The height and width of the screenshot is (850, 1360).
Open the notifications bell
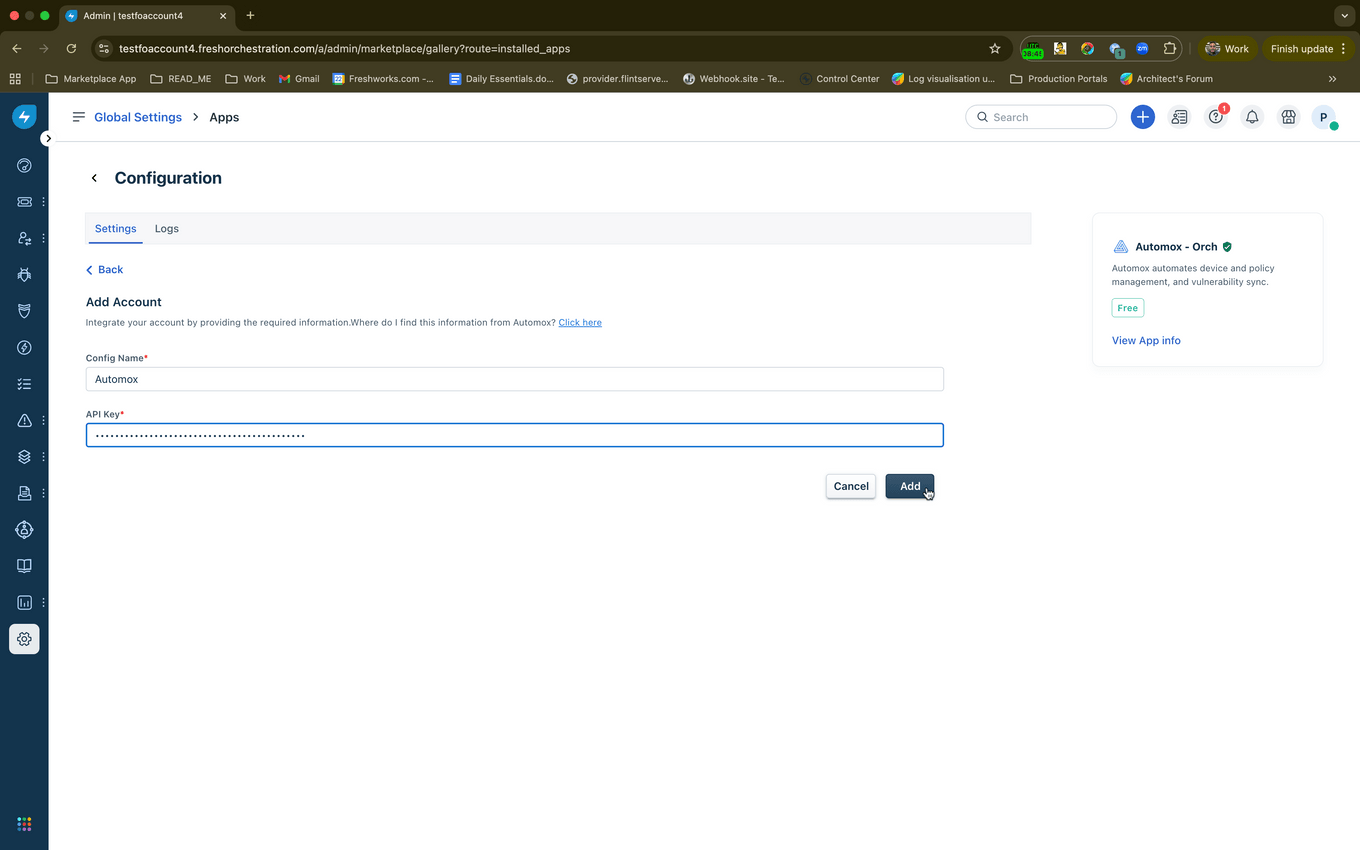pos(1251,117)
